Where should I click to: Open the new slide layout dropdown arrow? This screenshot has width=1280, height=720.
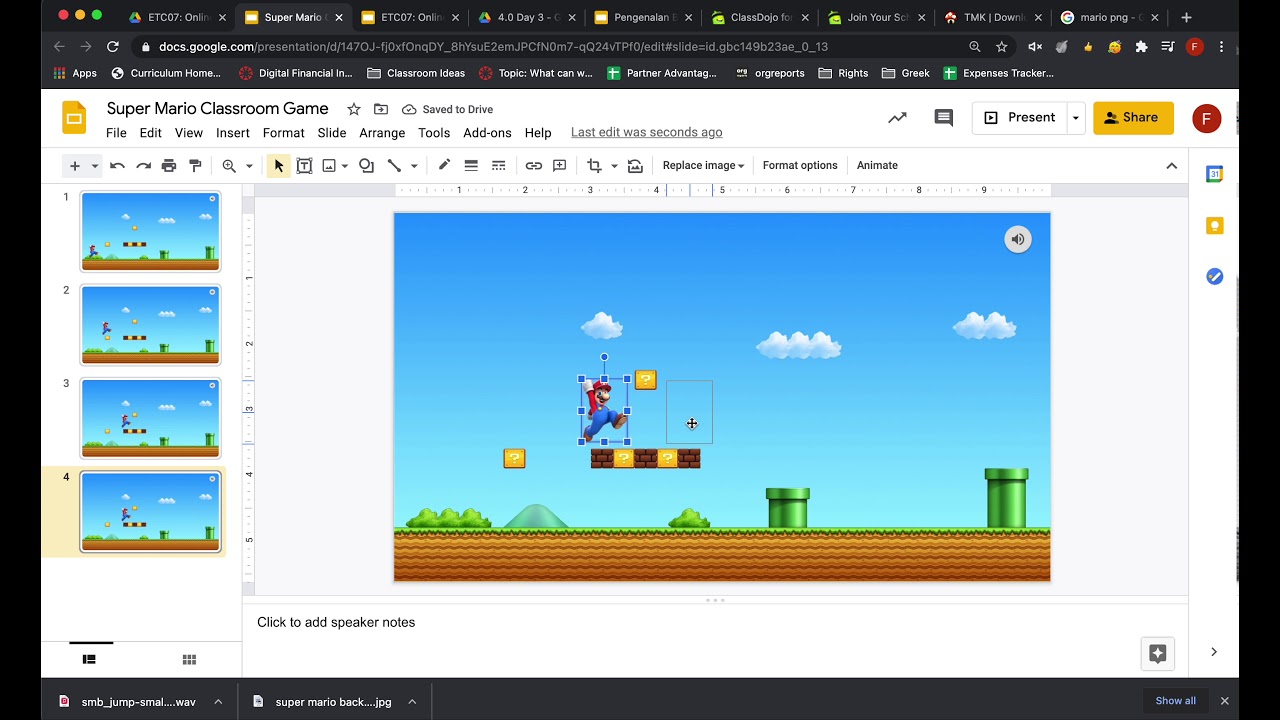pyautogui.click(x=94, y=166)
